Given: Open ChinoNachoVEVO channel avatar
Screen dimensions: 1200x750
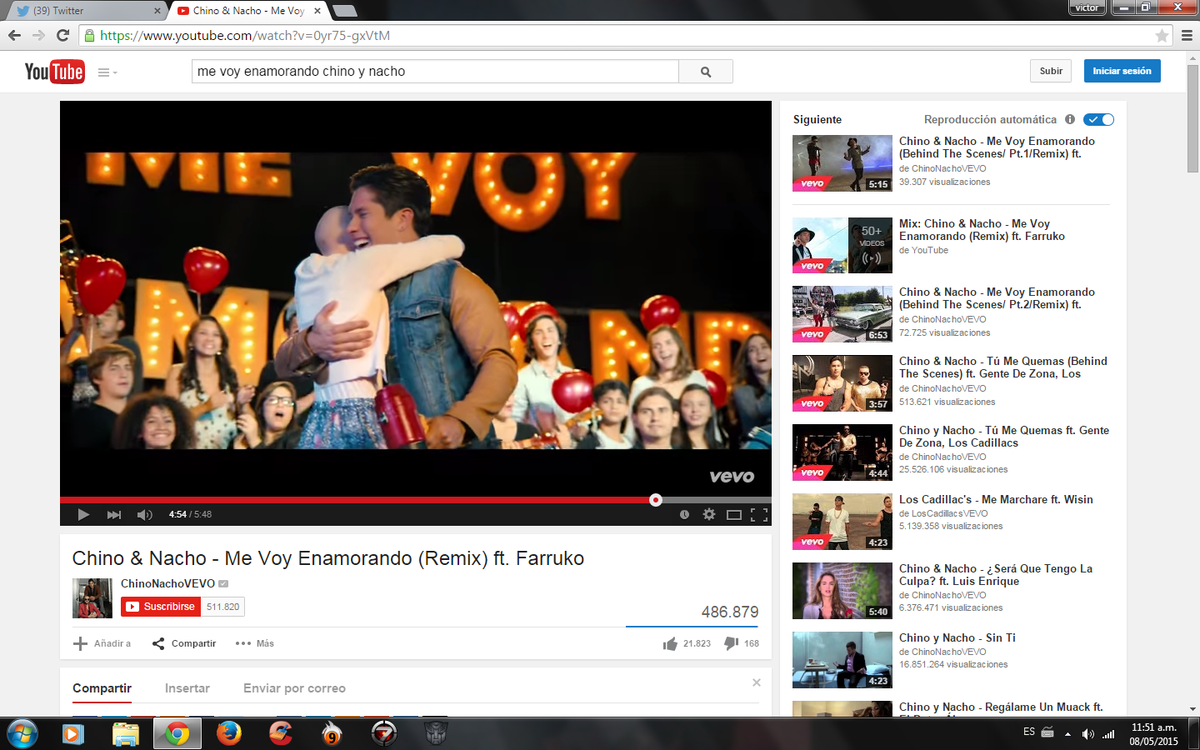Looking at the screenshot, I should click(x=92, y=598).
